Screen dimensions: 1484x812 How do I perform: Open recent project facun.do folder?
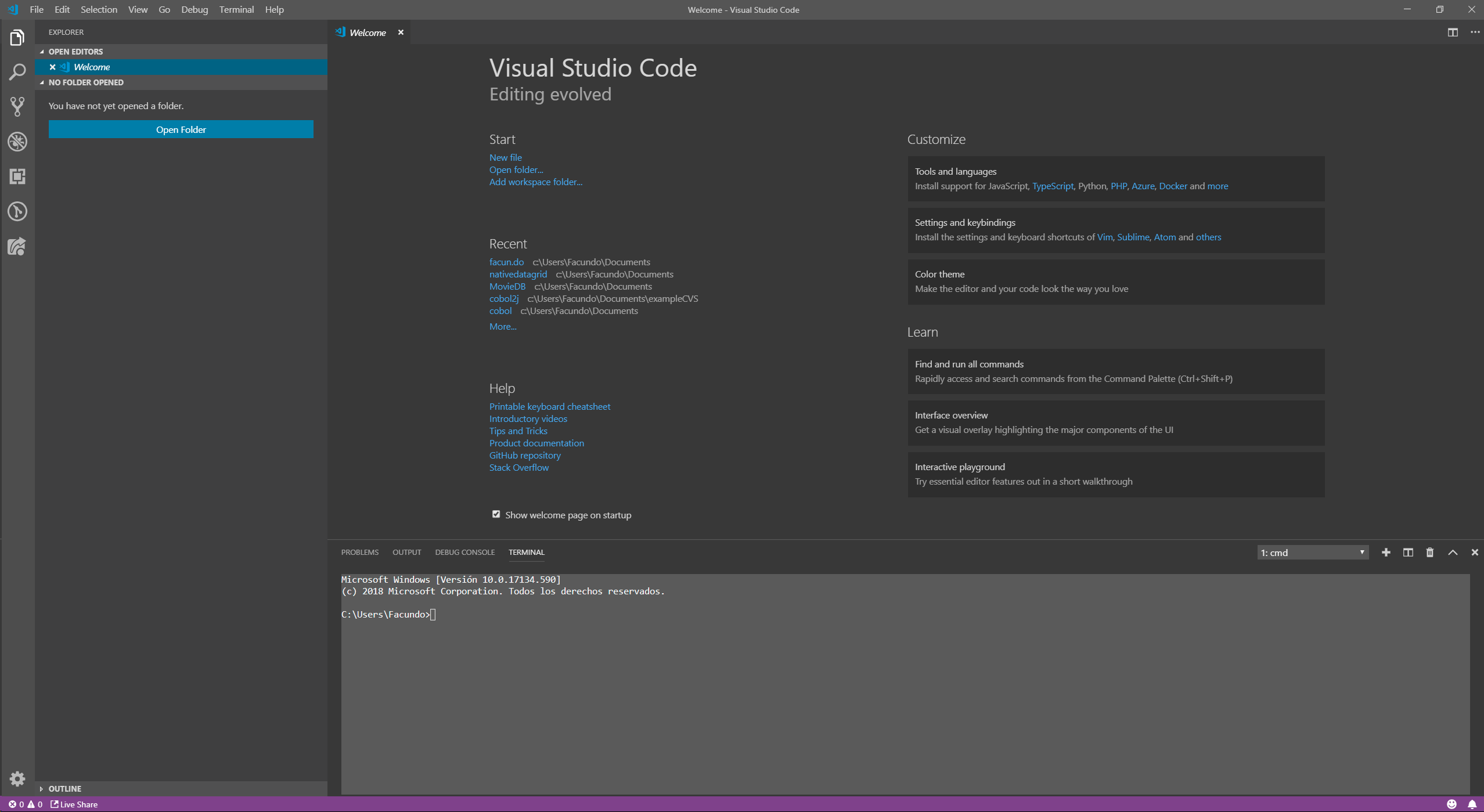506,261
